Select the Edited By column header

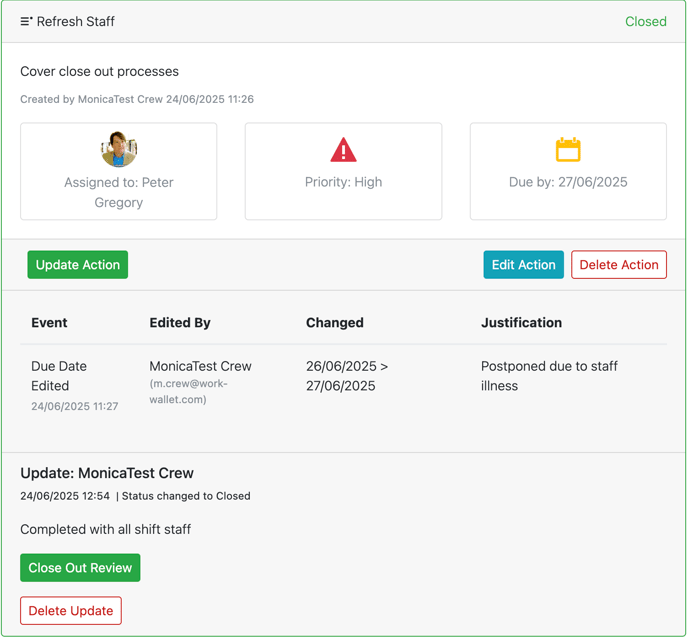click(x=180, y=323)
